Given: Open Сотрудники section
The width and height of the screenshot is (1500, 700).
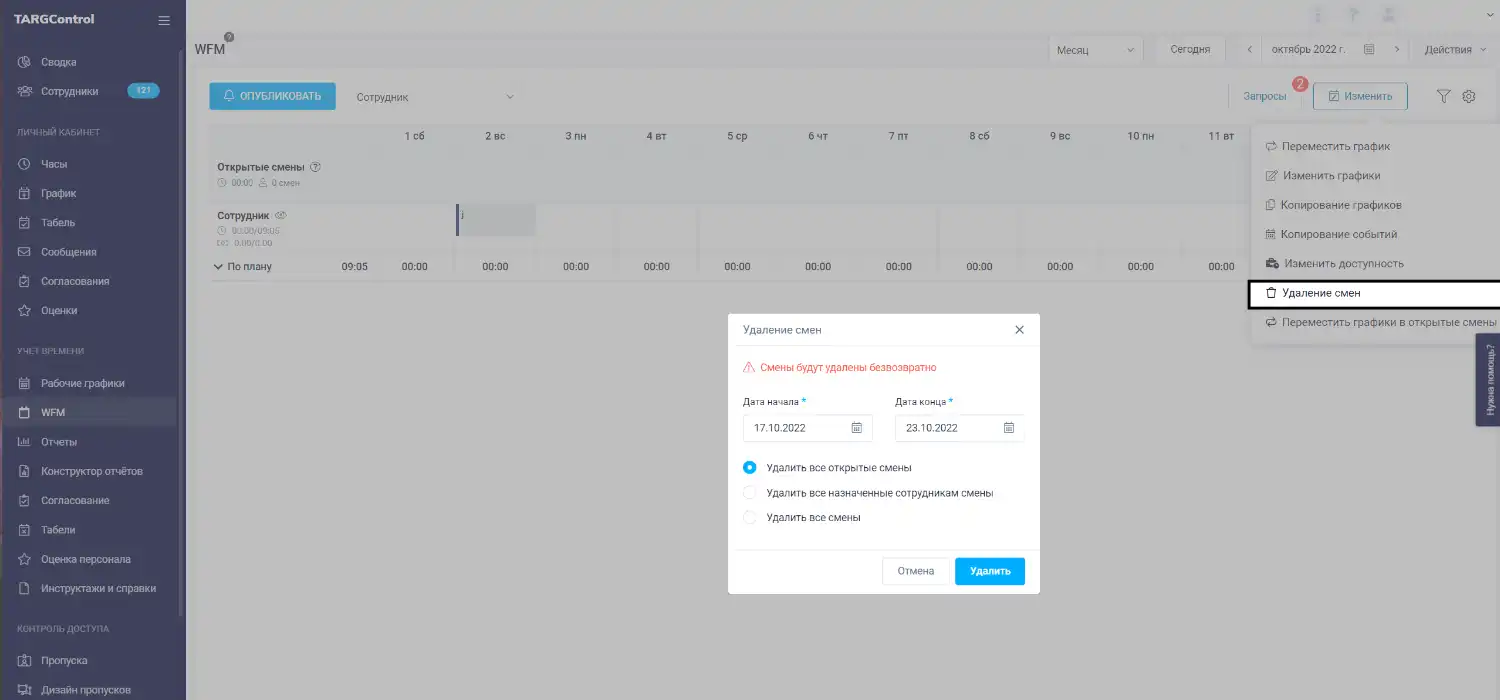Looking at the screenshot, I should pos(69,91).
